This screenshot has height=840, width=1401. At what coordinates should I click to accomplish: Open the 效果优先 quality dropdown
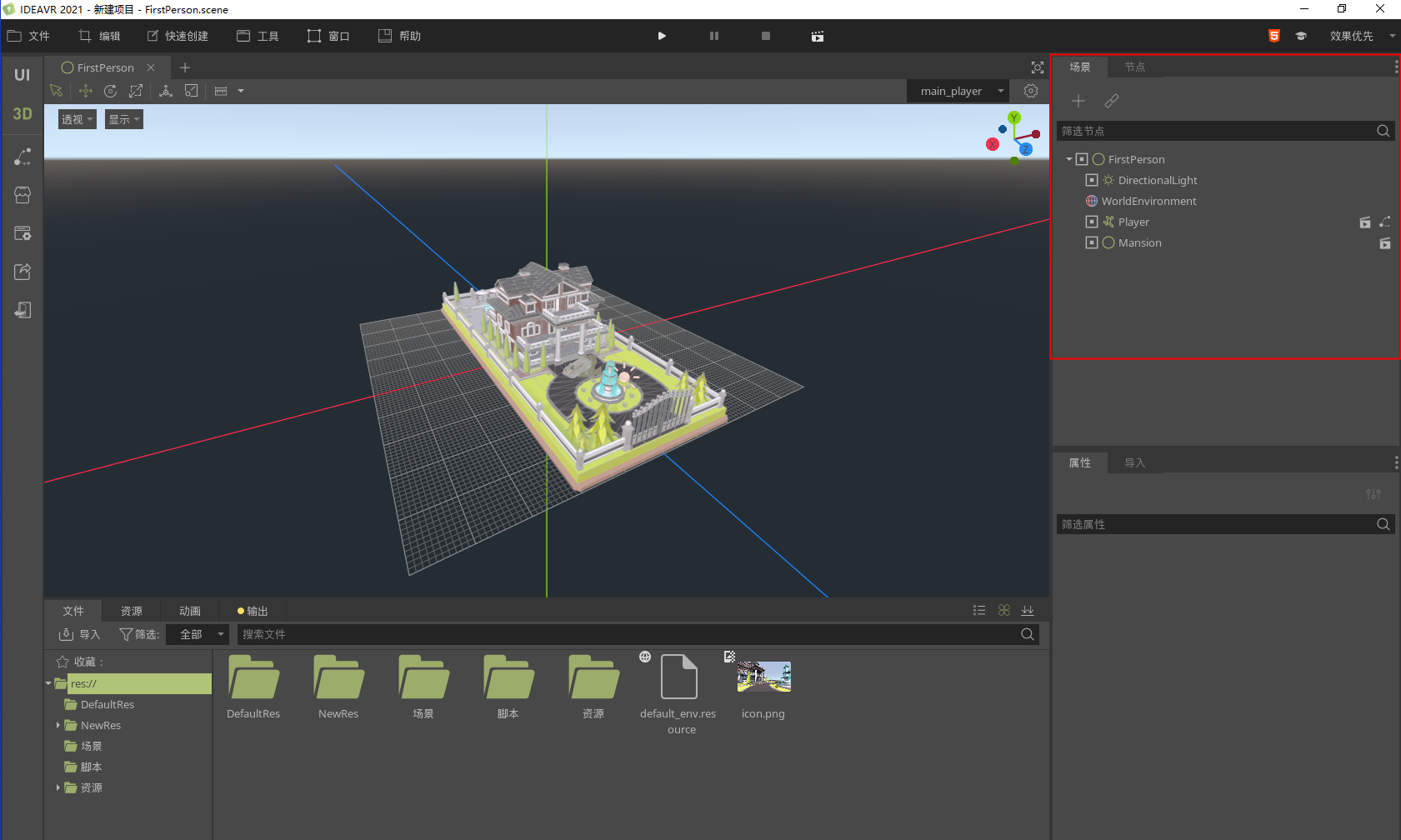(x=1362, y=36)
